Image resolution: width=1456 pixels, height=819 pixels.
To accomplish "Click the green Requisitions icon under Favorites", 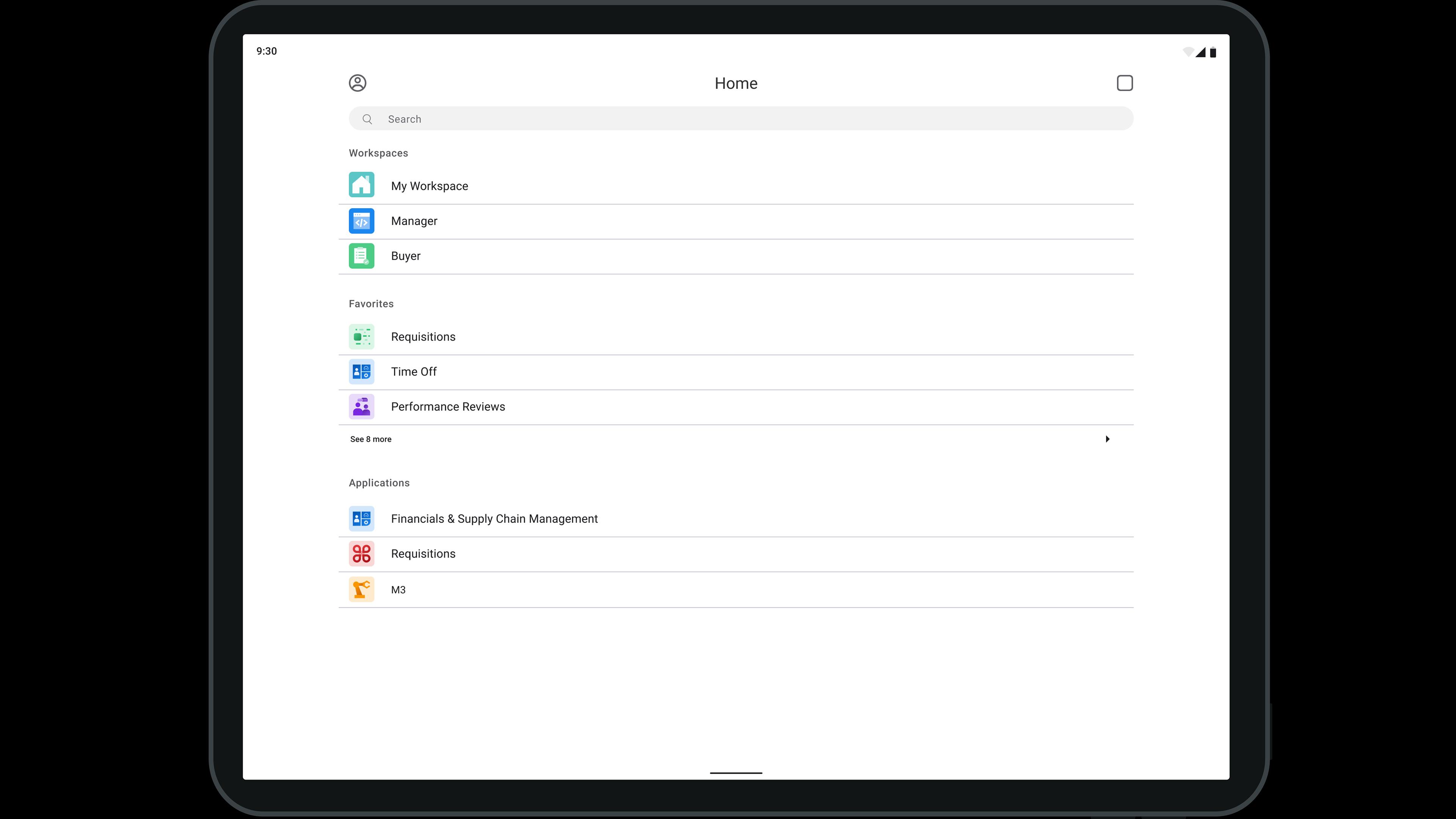I will point(361,337).
